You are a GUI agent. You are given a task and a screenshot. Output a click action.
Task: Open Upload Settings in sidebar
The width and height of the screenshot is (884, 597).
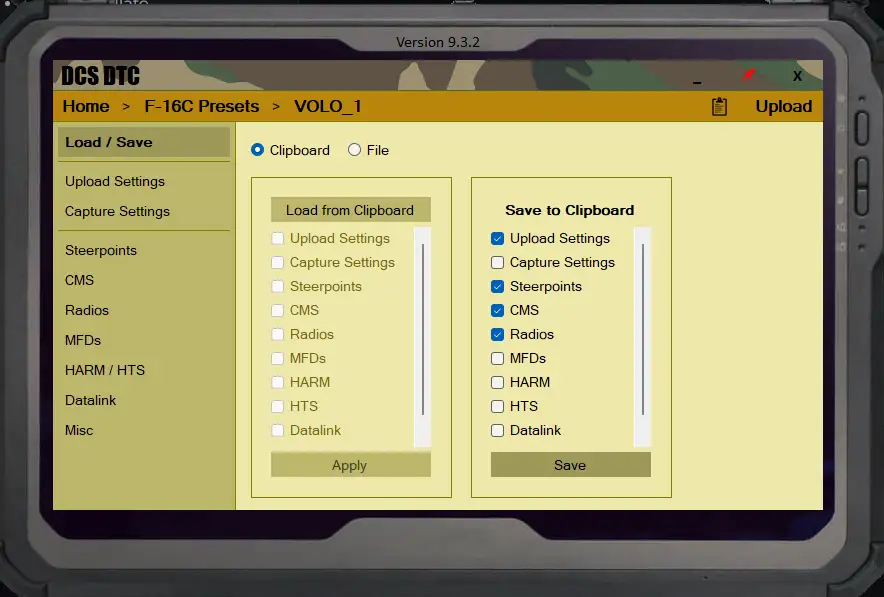click(x=115, y=182)
